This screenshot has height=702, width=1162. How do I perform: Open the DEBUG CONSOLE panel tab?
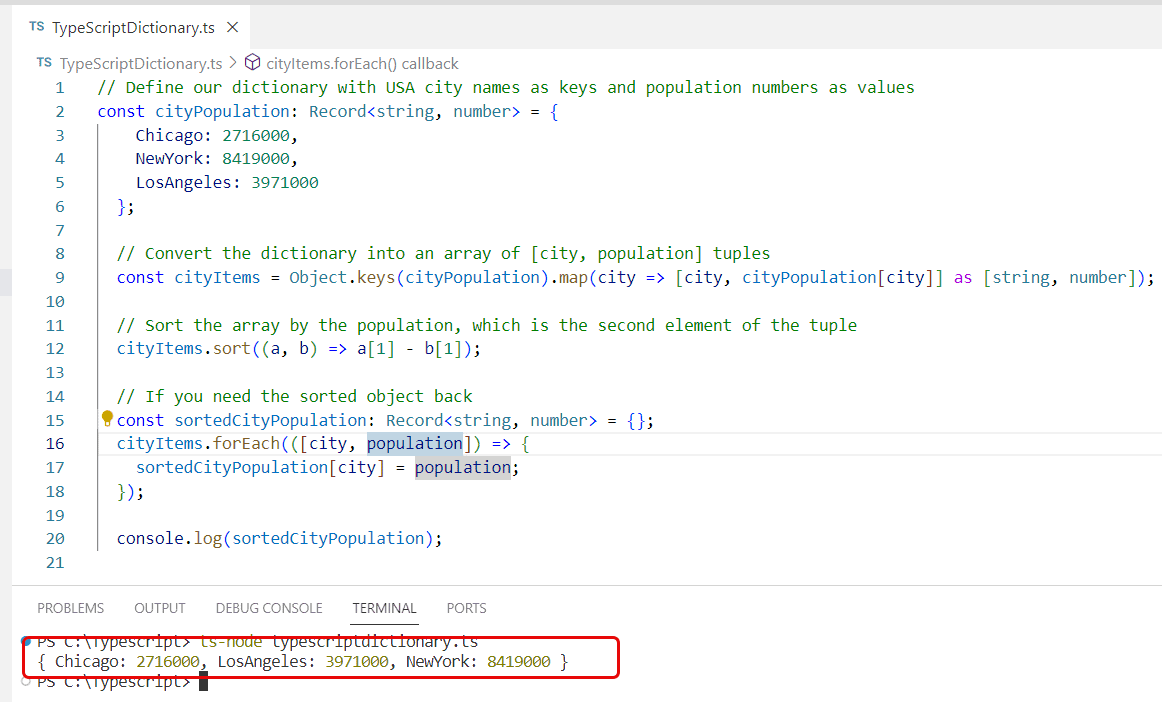[269, 608]
